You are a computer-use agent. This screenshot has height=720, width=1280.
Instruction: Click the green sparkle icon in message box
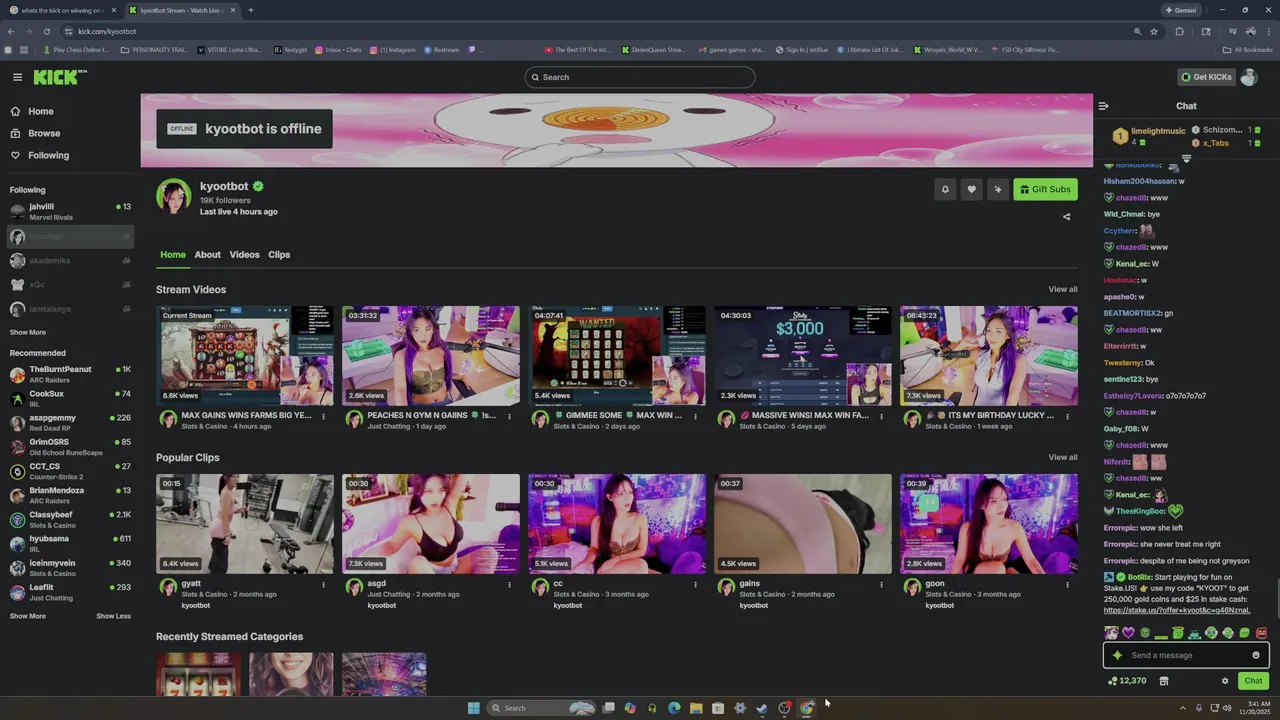(1117, 655)
